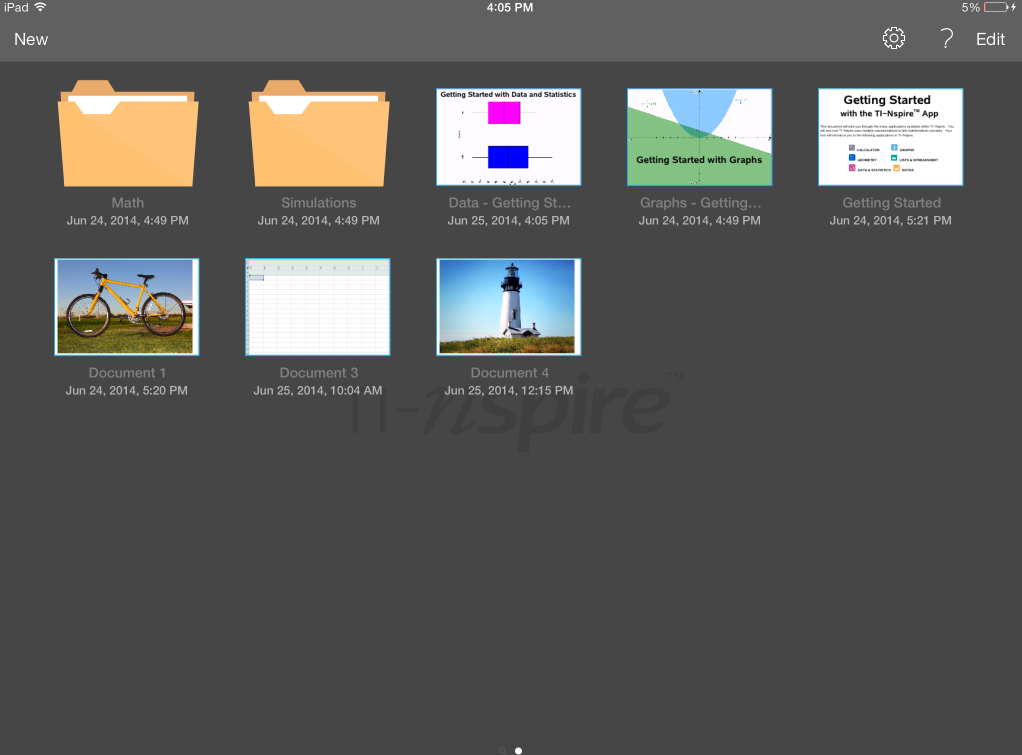This screenshot has height=755, width=1022.
Task: Open Document 1 with the bicycle image
Action: pyautogui.click(x=126, y=306)
